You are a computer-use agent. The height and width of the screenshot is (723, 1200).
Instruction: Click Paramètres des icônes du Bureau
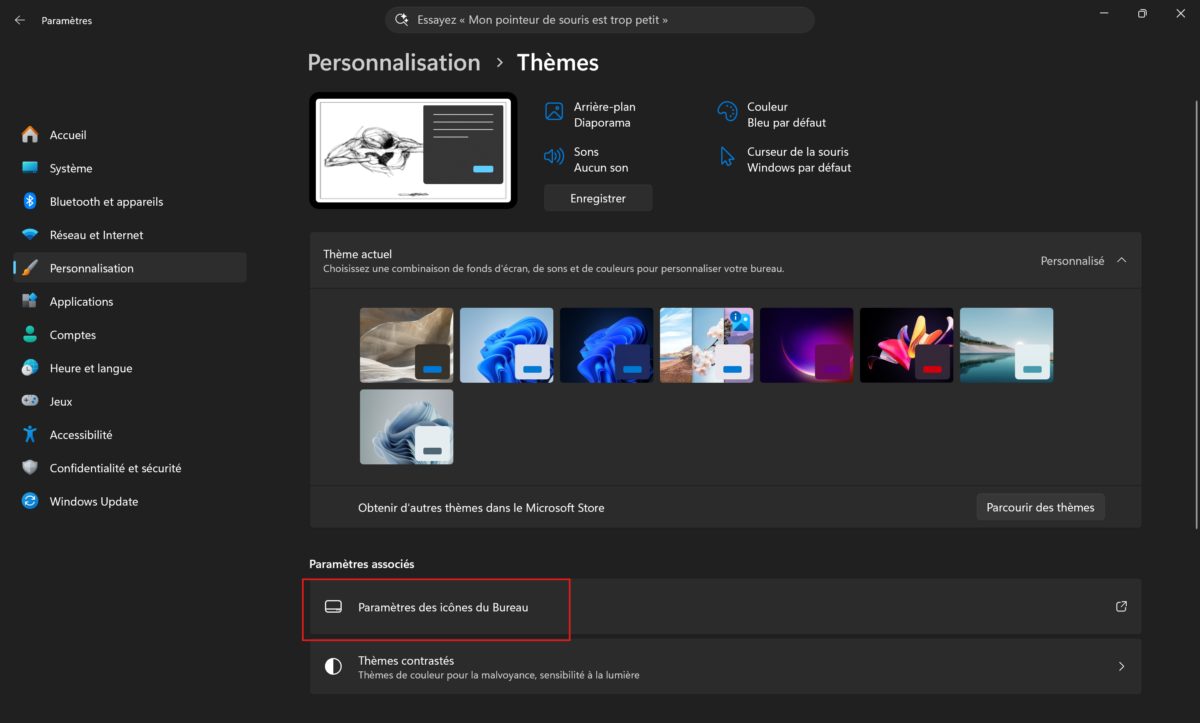pyautogui.click(x=725, y=607)
